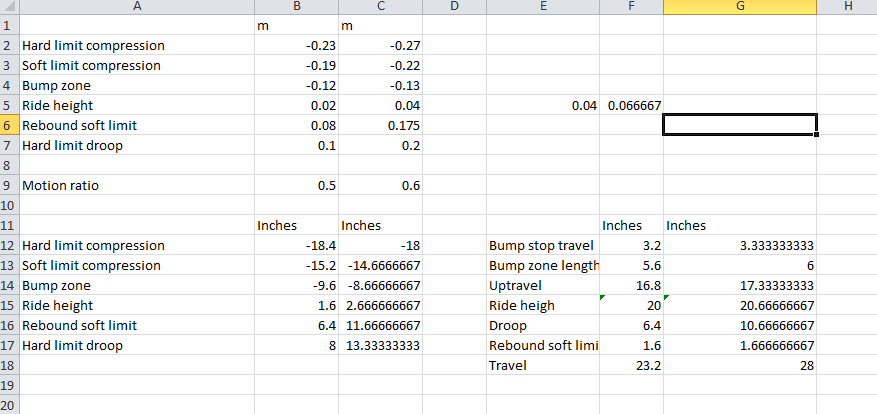Click Travel value 23.2
Image resolution: width=877 pixels, height=414 pixels.
click(x=631, y=365)
